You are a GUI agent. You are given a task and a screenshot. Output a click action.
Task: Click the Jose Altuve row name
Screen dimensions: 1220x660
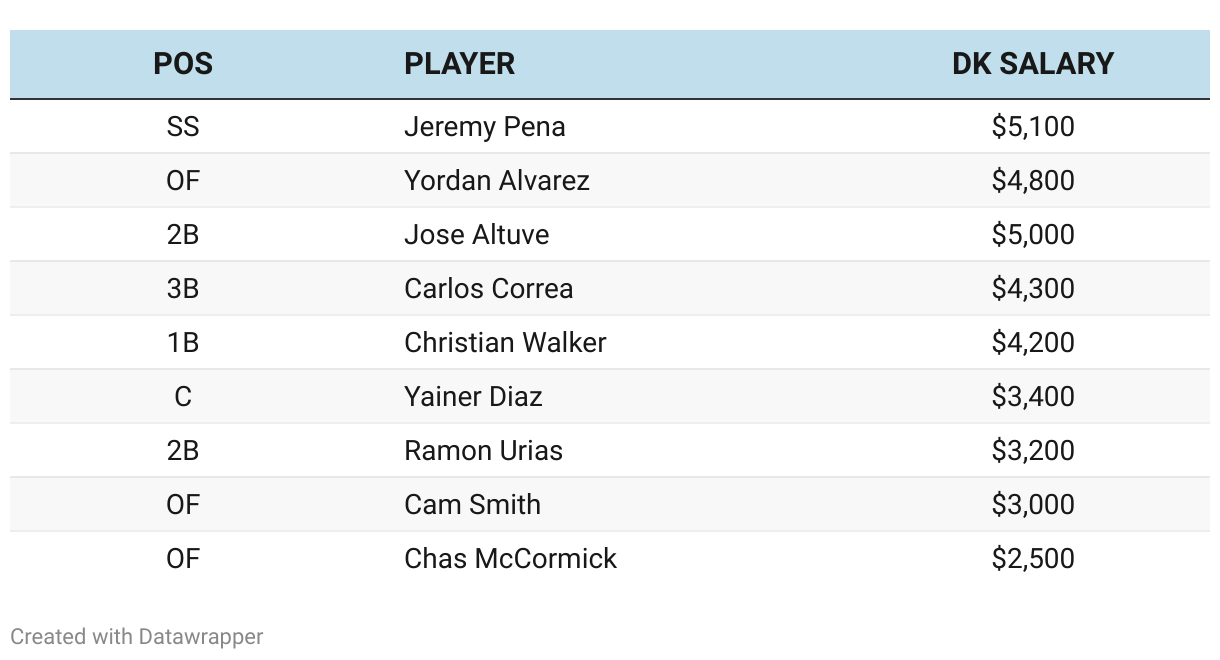point(477,235)
